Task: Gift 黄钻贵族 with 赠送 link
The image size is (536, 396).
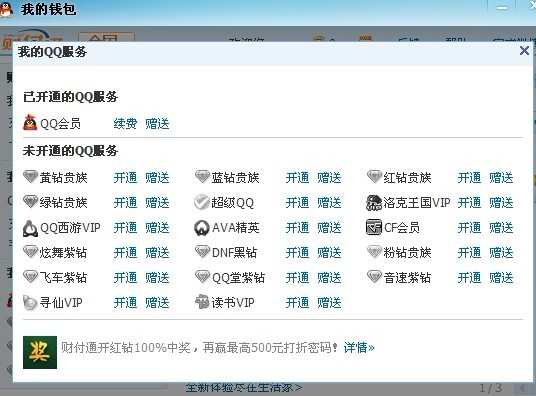Action: click(157, 178)
